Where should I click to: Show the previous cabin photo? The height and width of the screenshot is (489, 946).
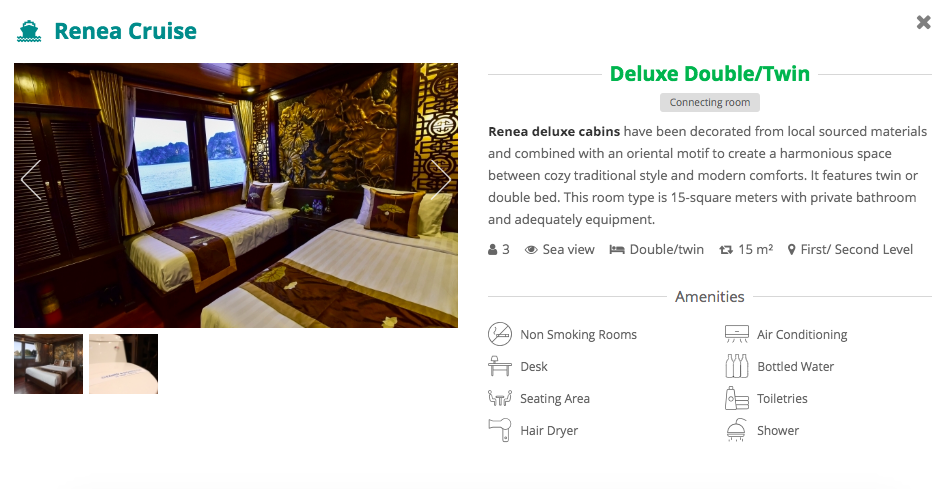click(x=31, y=180)
